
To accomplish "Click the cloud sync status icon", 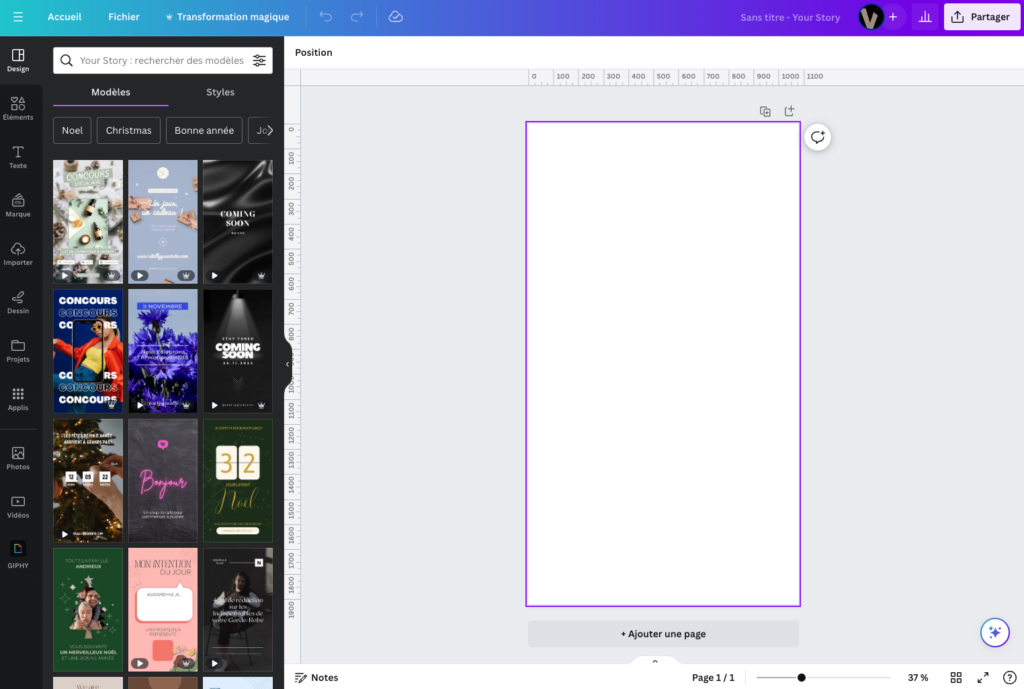I will tap(395, 16).
